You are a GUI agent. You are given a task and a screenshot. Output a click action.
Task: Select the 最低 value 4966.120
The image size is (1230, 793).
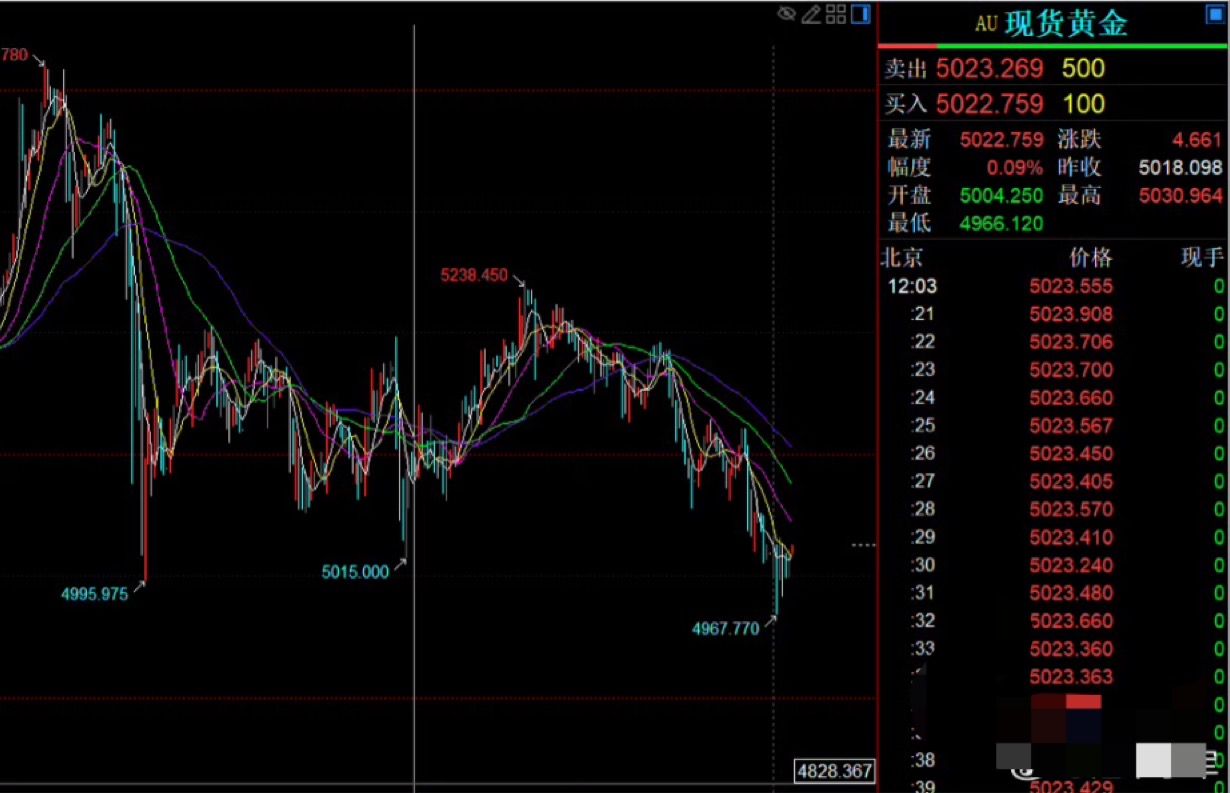click(x=1001, y=224)
